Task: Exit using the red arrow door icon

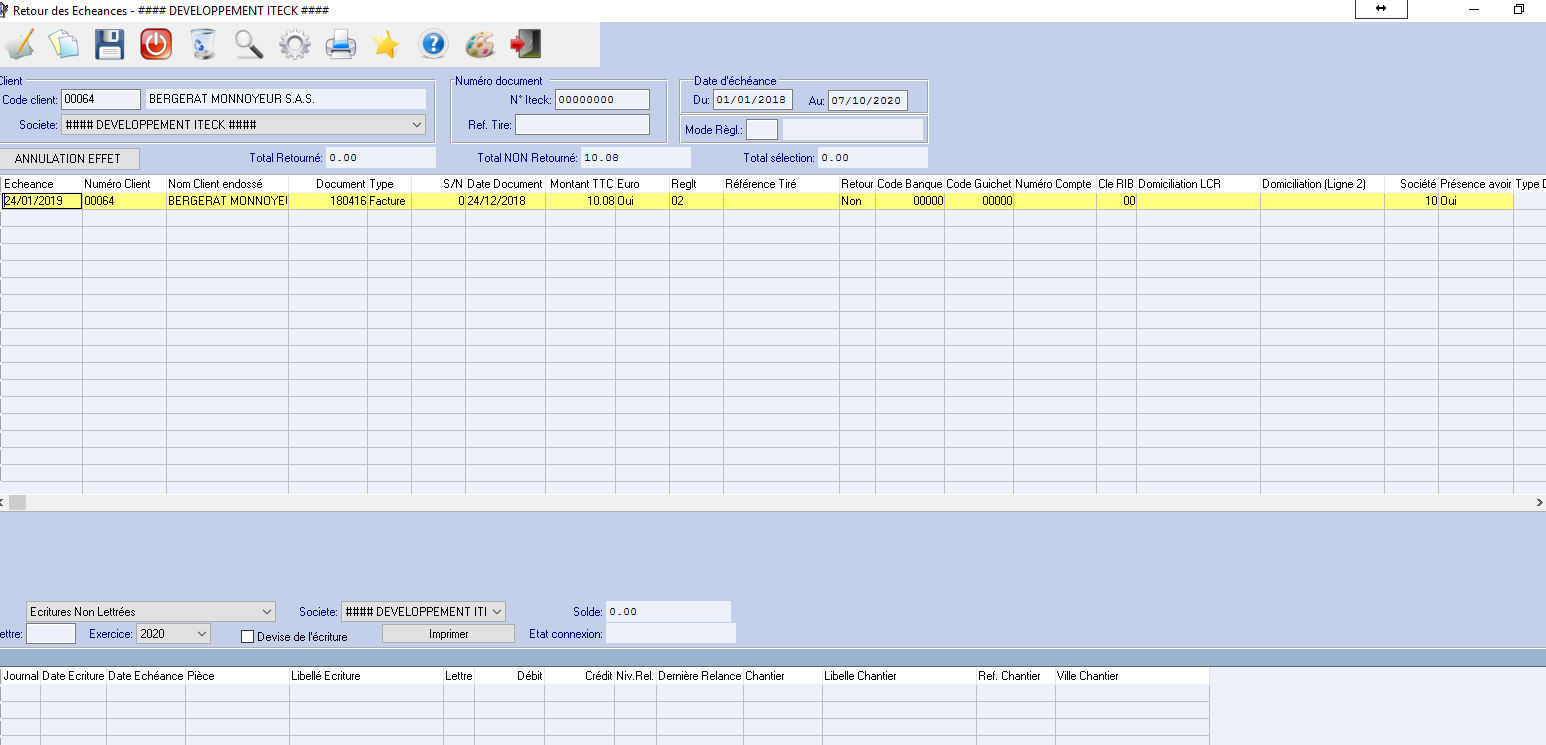Action: [x=525, y=44]
